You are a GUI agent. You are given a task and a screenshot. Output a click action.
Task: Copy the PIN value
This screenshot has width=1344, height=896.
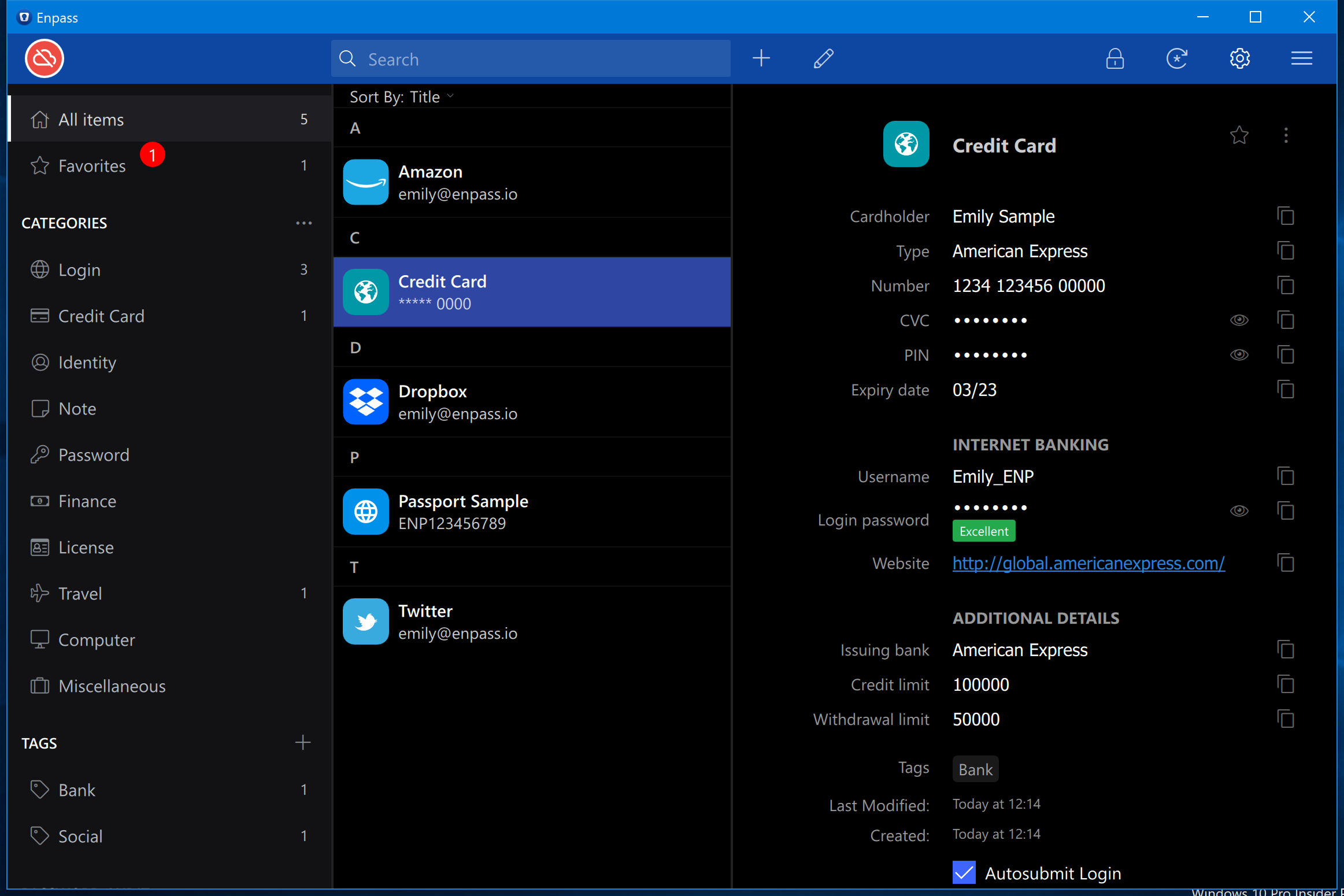point(1286,355)
